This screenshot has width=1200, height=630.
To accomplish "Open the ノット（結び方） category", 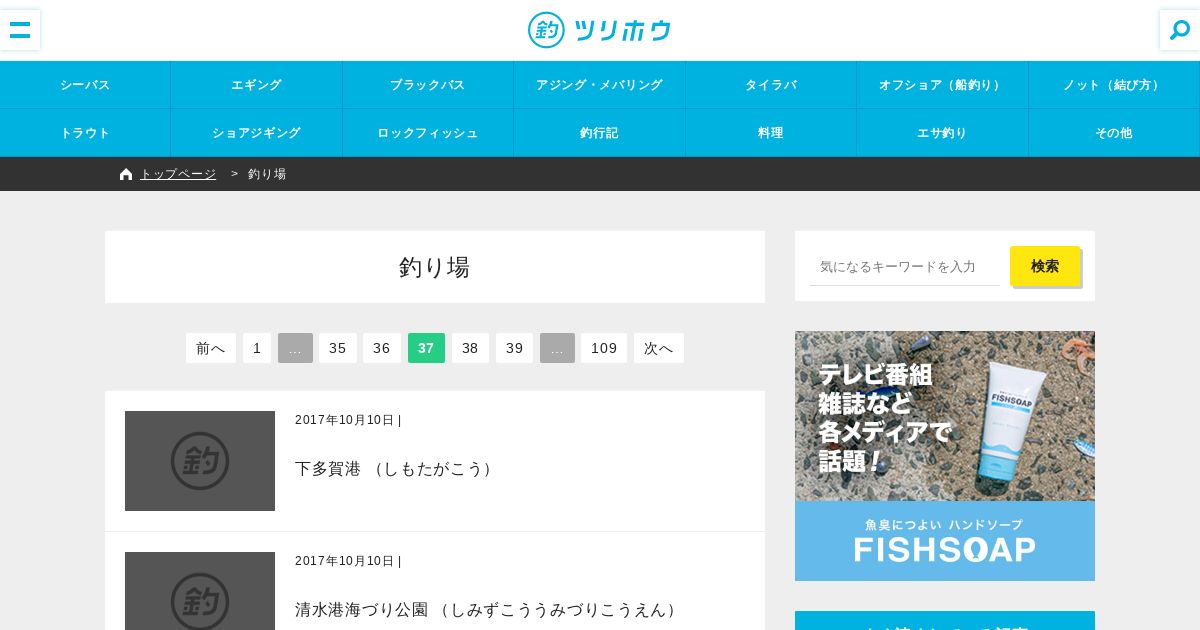I will (1114, 85).
